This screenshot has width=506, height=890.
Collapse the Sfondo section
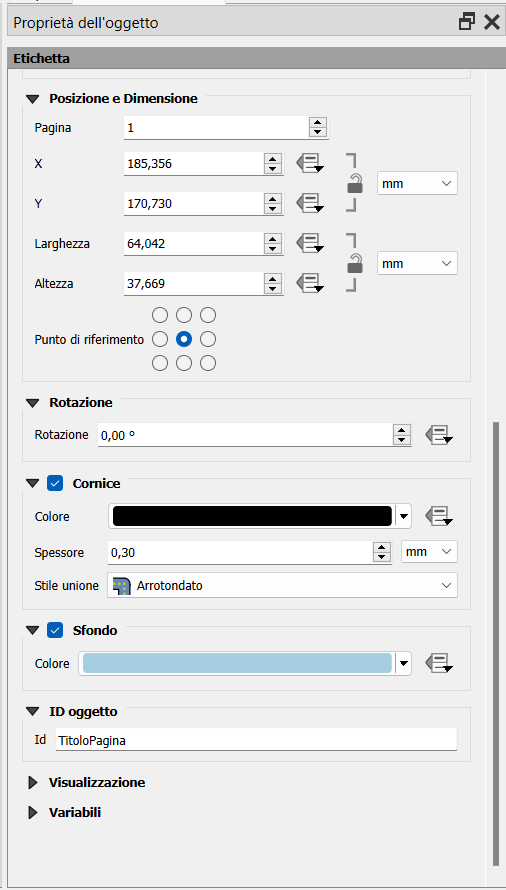click(x=33, y=631)
